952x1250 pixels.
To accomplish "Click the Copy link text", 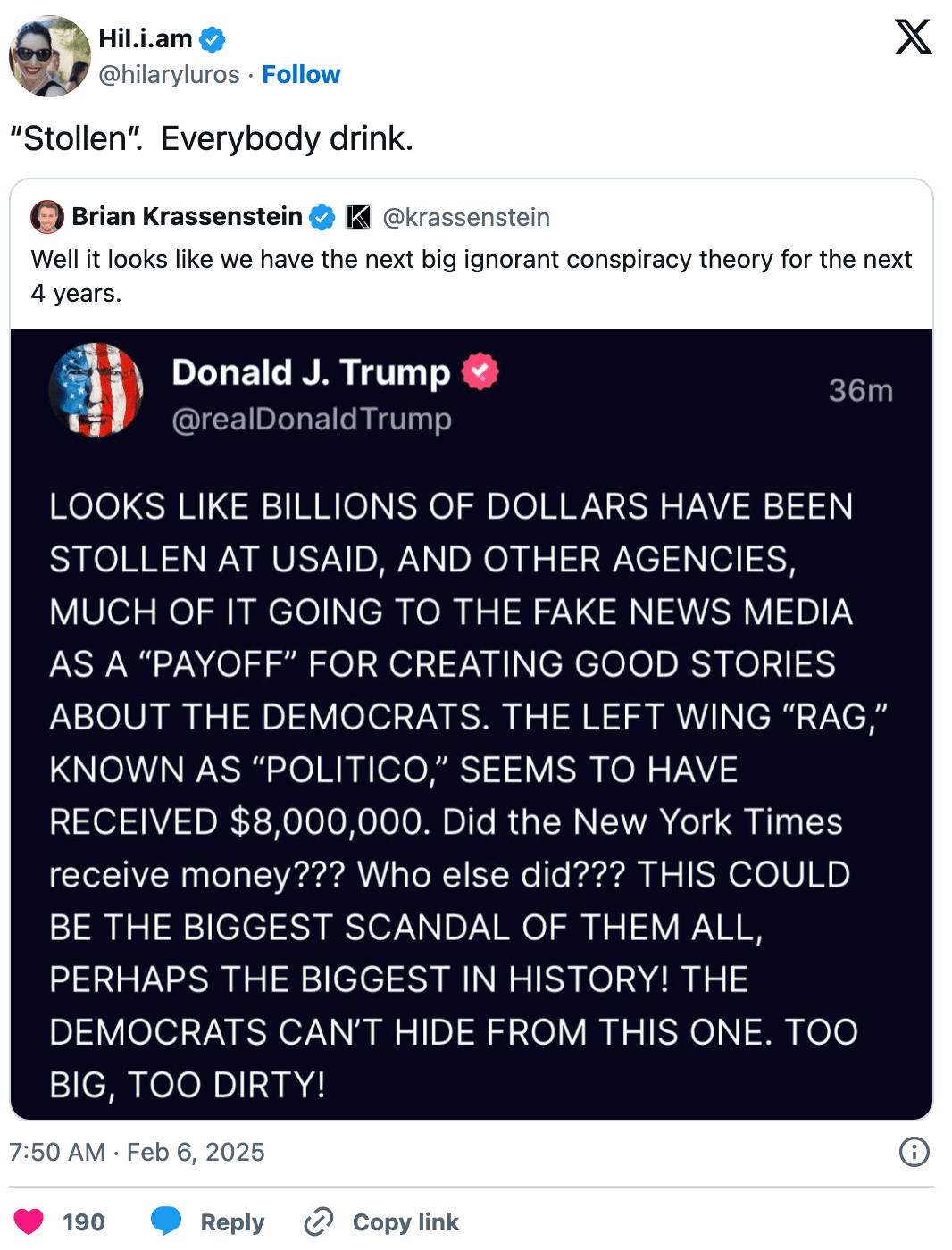I will coord(405,1221).
